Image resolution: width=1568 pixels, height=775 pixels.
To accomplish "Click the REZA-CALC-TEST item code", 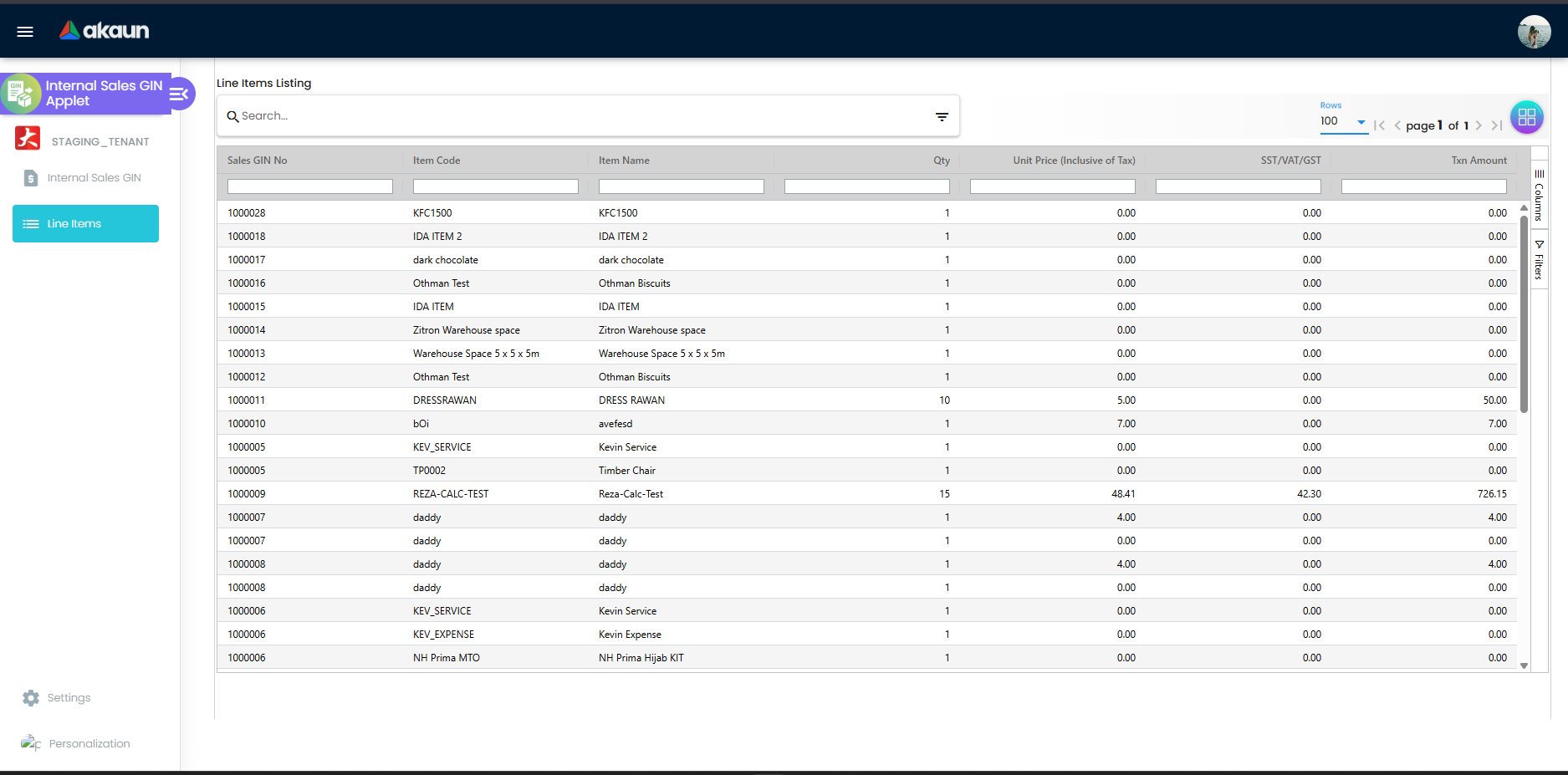I will [x=451, y=494].
